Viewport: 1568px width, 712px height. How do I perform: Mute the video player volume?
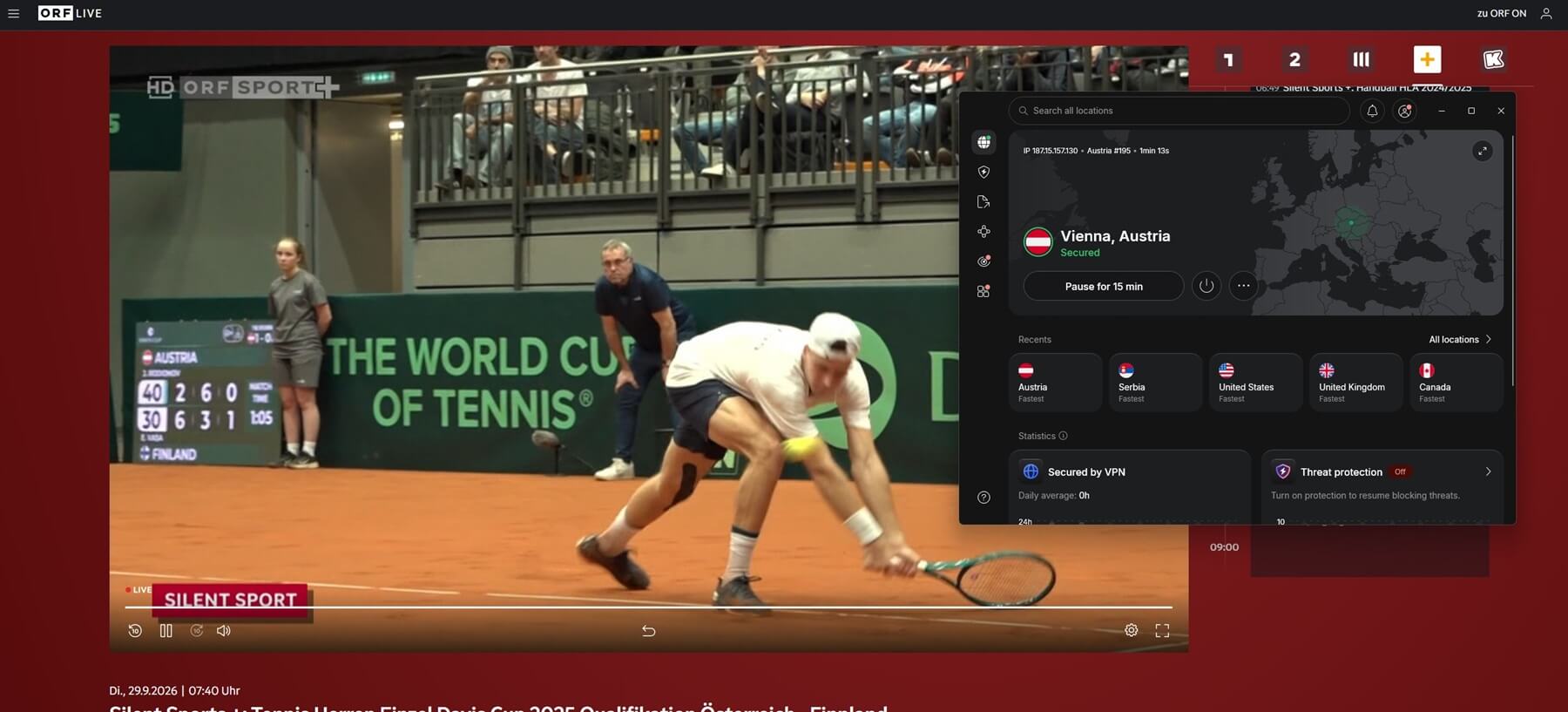click(x=224, y=630)
